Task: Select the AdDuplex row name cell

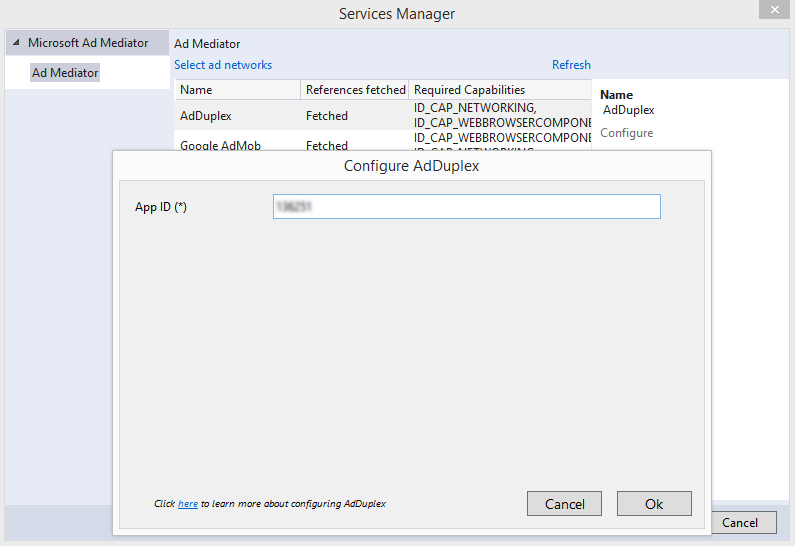Action: pos(205,116)
